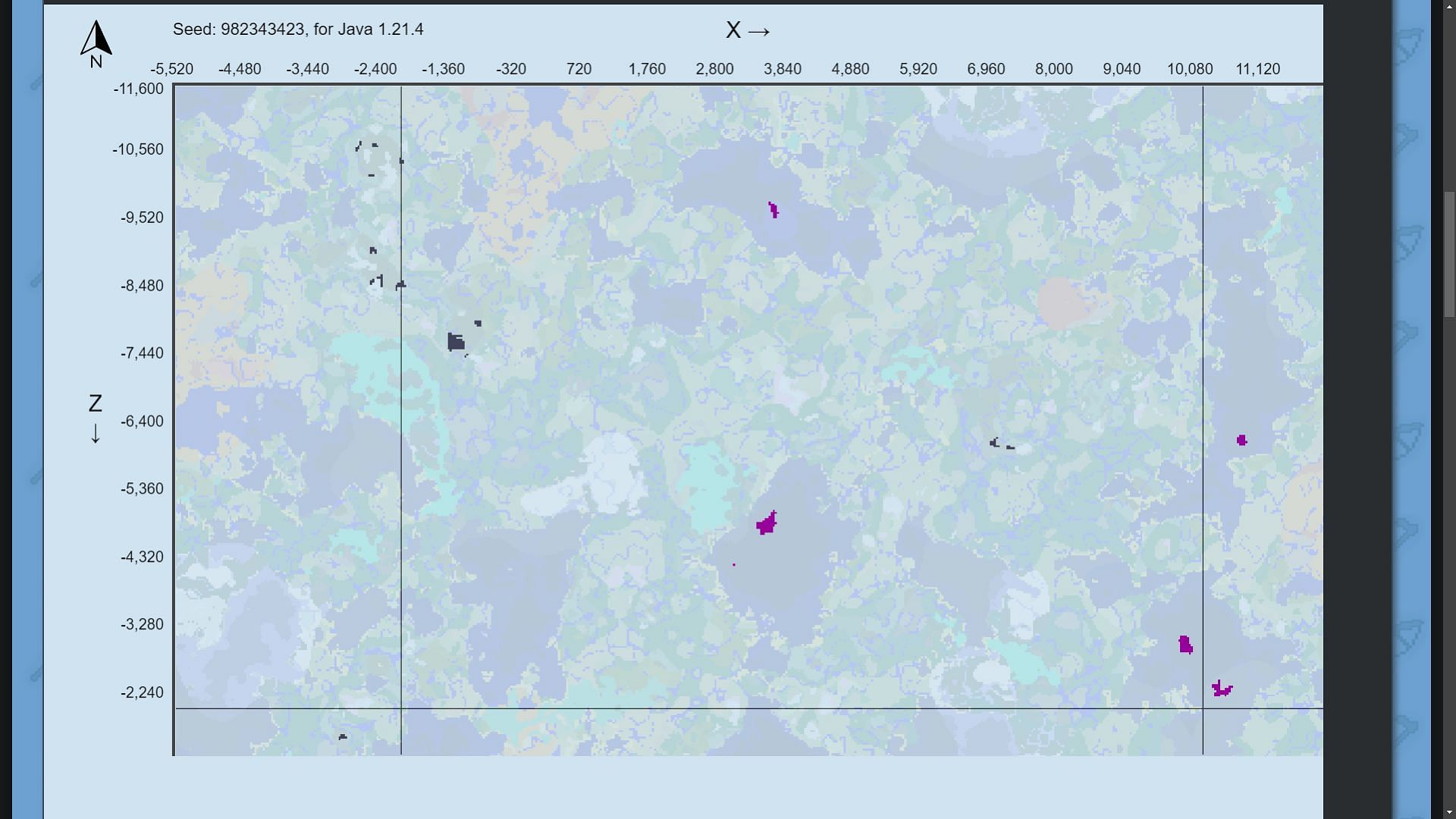
Task: Click the dark marker on the left vertical gridline near Z -8,480
Action: tap(400, 285)
